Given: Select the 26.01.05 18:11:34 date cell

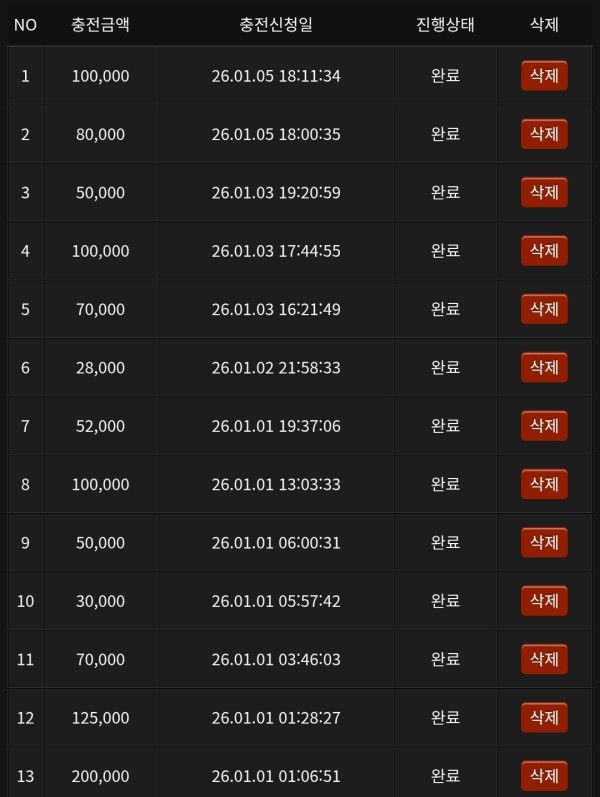Looking at the screenshot, I should (x=276, y=76).
